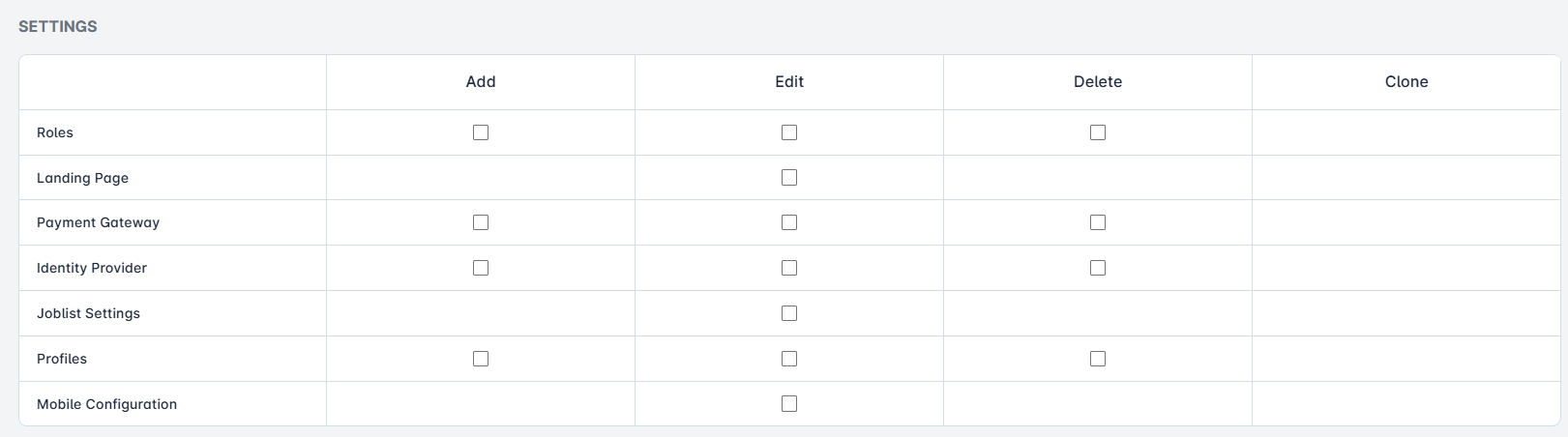
Task: Enable Delete permission for Profiles
Action: 1098,359
